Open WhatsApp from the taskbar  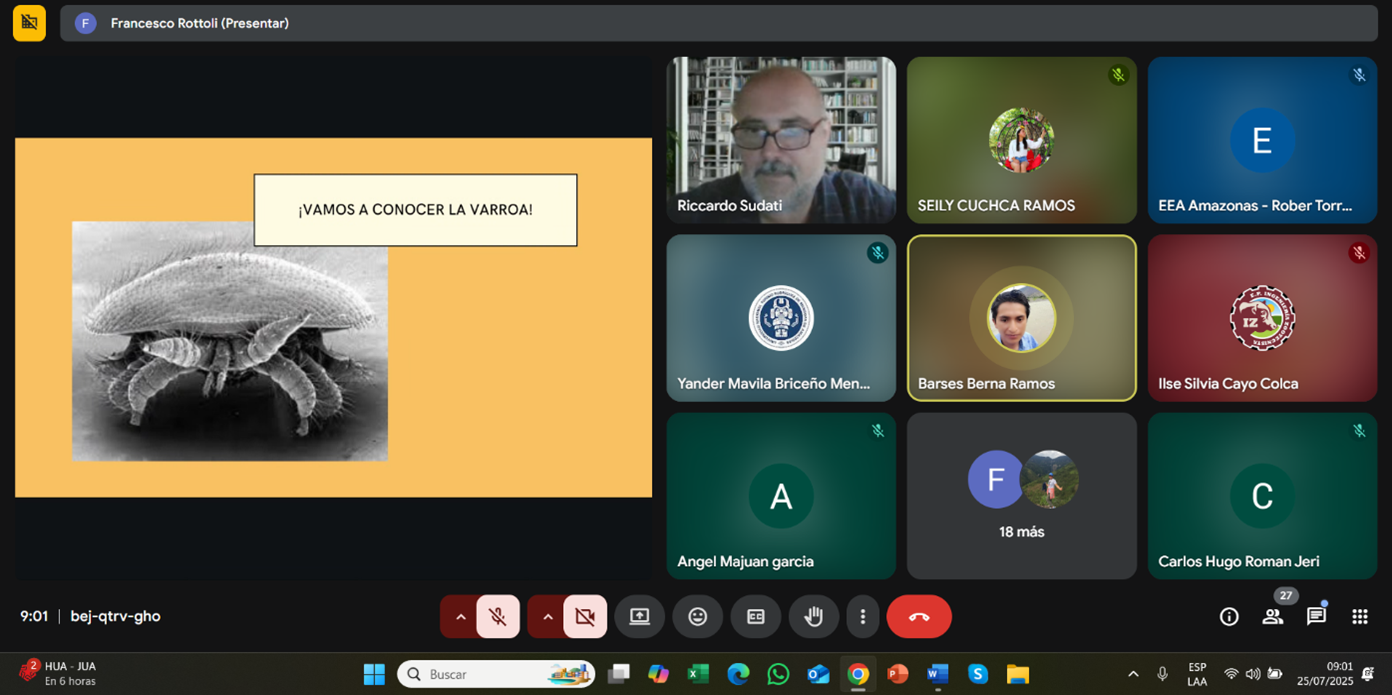tap(778, 674)
